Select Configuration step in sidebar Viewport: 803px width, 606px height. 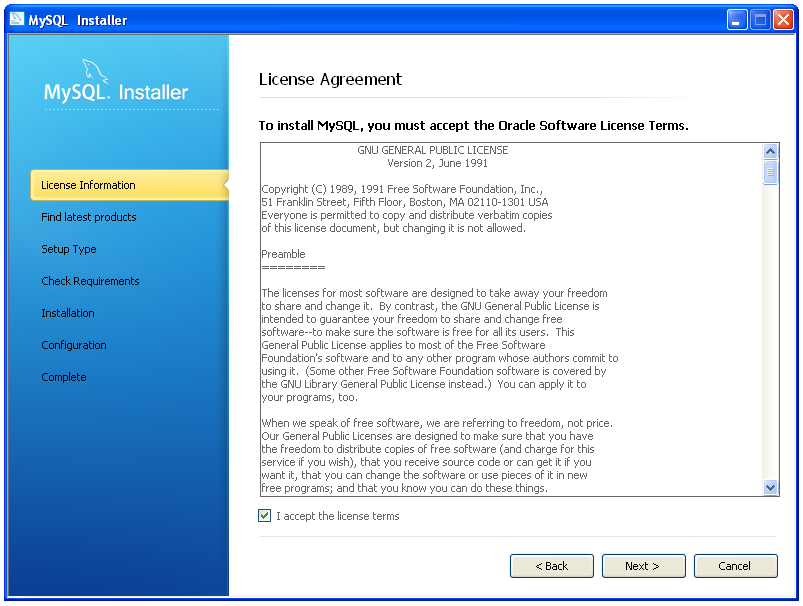point(74,345)
